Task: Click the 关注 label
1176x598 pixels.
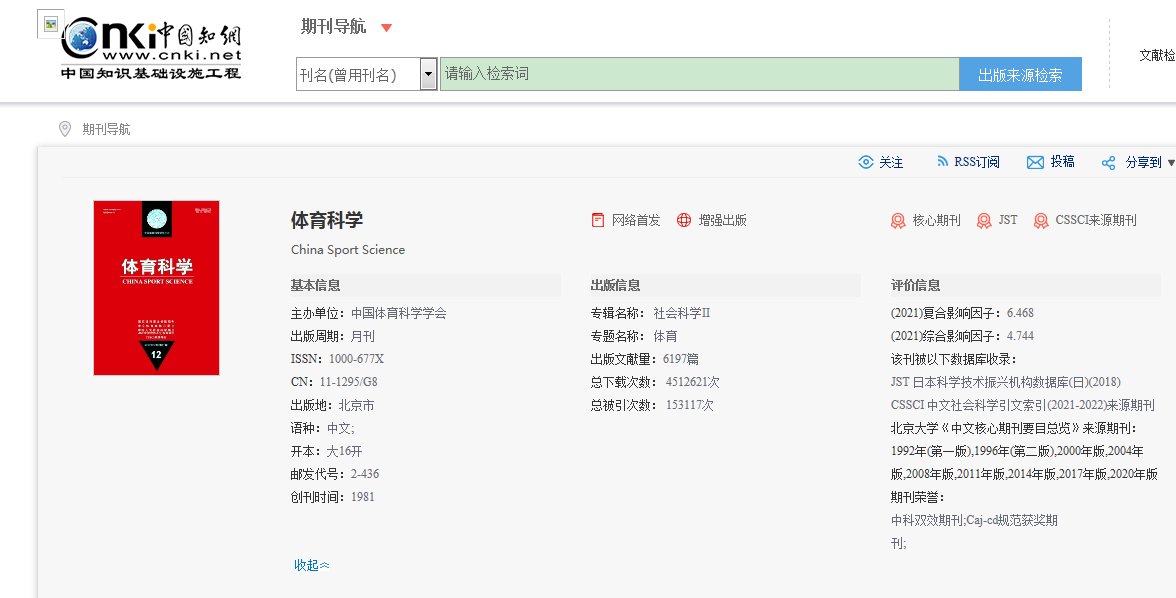Action: (x=891, y=162)
